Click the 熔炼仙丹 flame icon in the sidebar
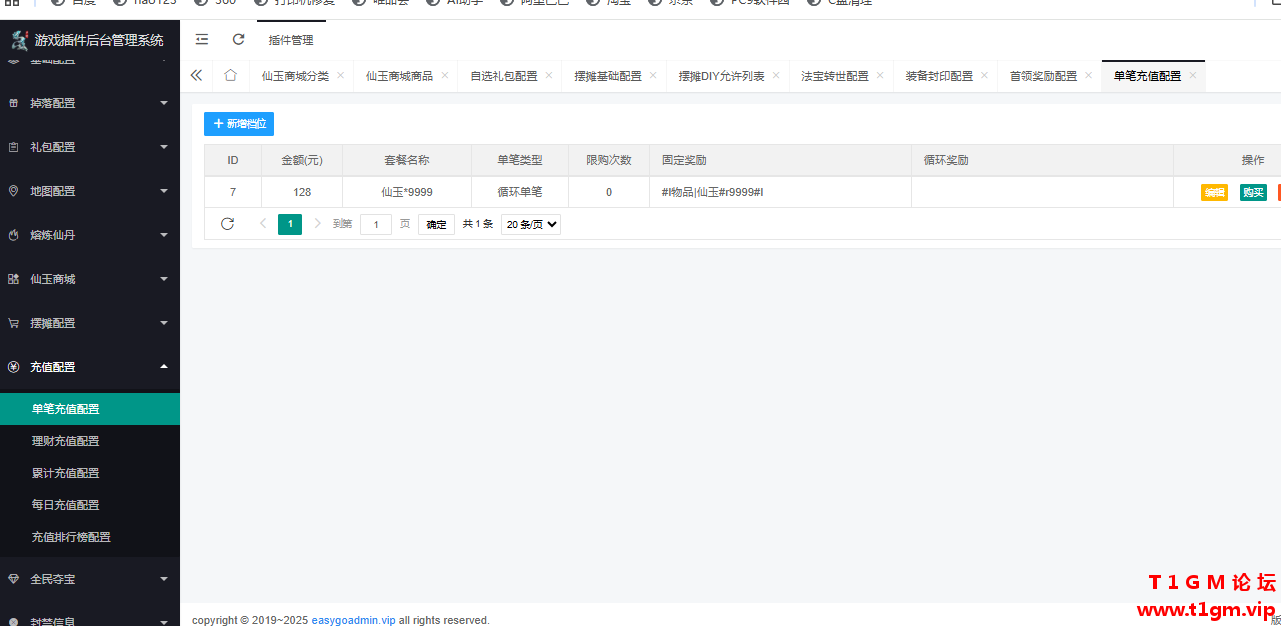 pyautogui.click(x=13, y=235)
